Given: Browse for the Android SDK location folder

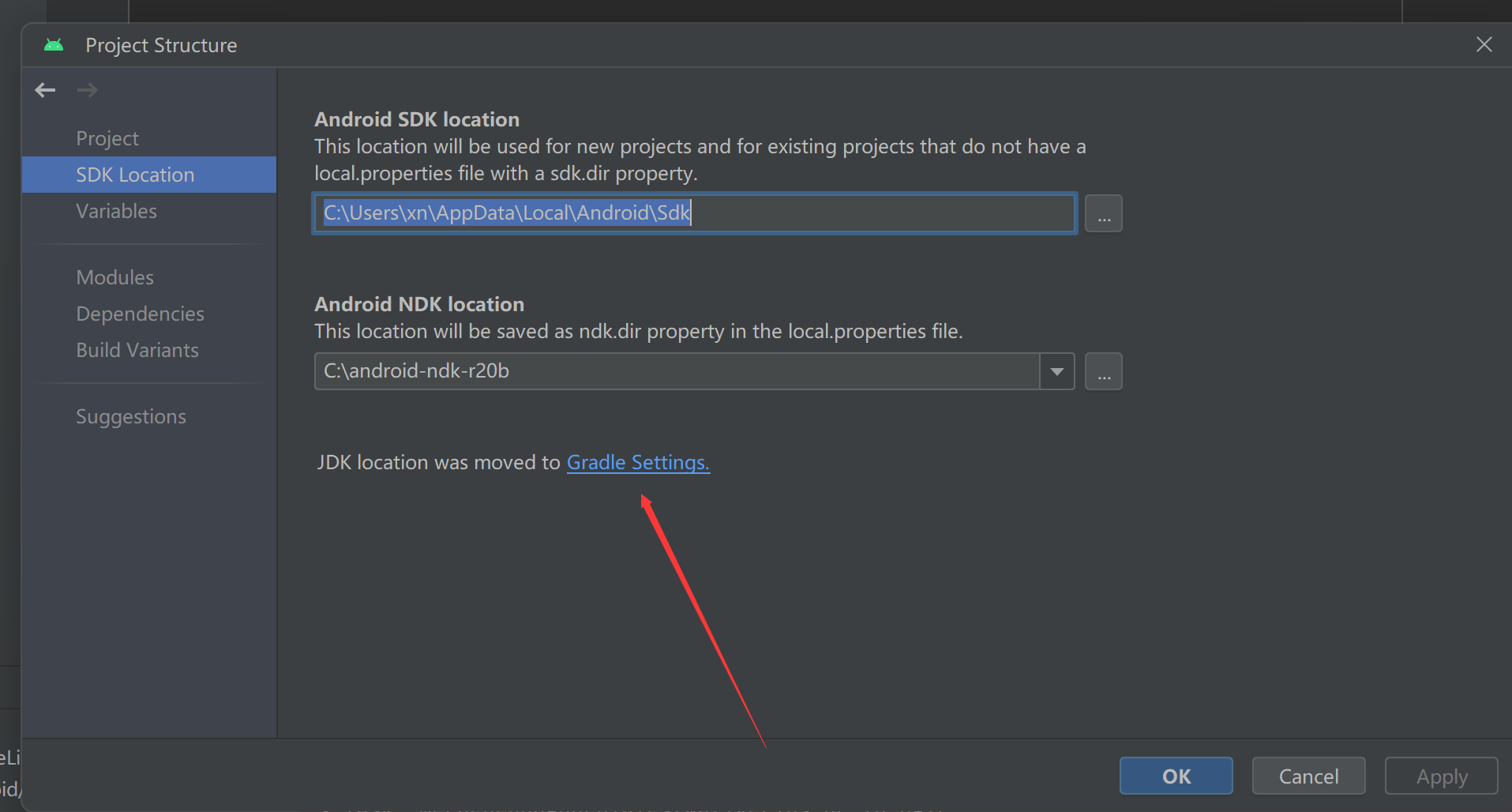Looking at the screenshot, I should click(1103, 213).
